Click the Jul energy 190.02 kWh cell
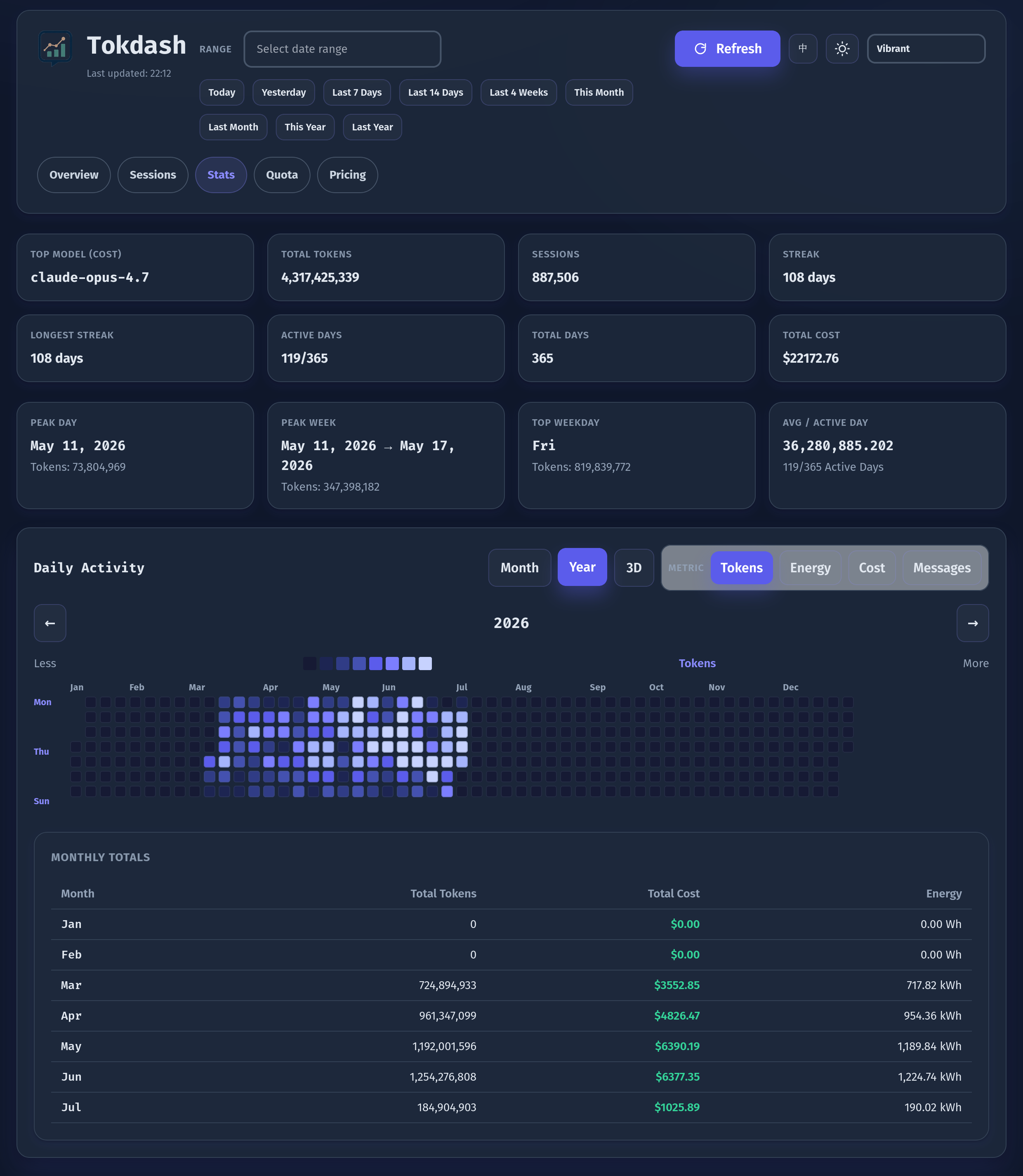Screen dimensions: 1023x1176 coord(933,1108)
